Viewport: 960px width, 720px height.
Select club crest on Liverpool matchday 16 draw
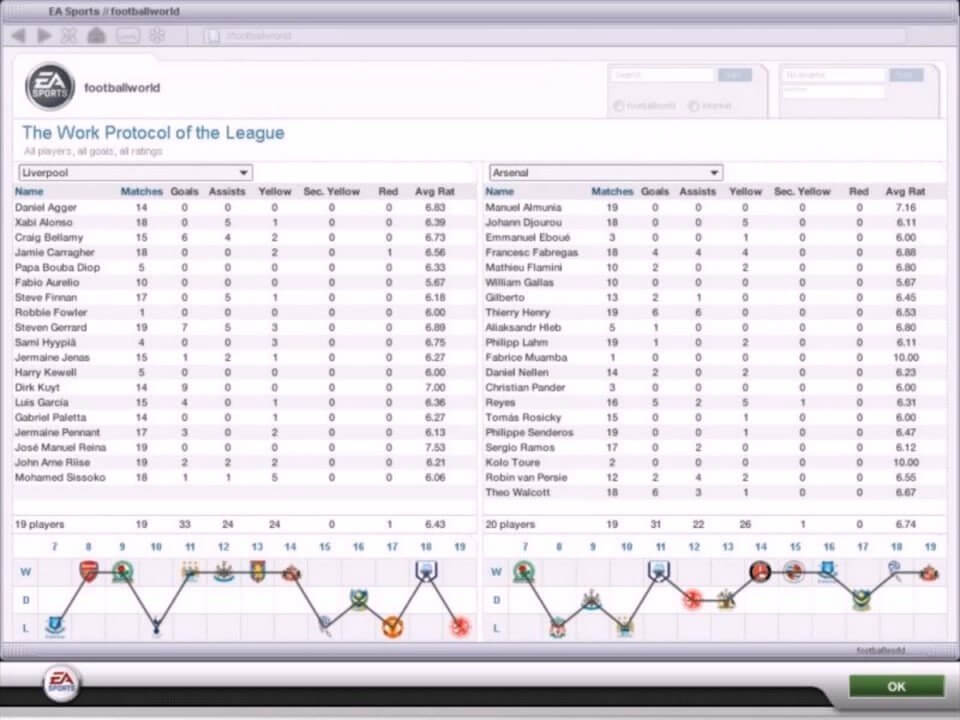[359, 599]
